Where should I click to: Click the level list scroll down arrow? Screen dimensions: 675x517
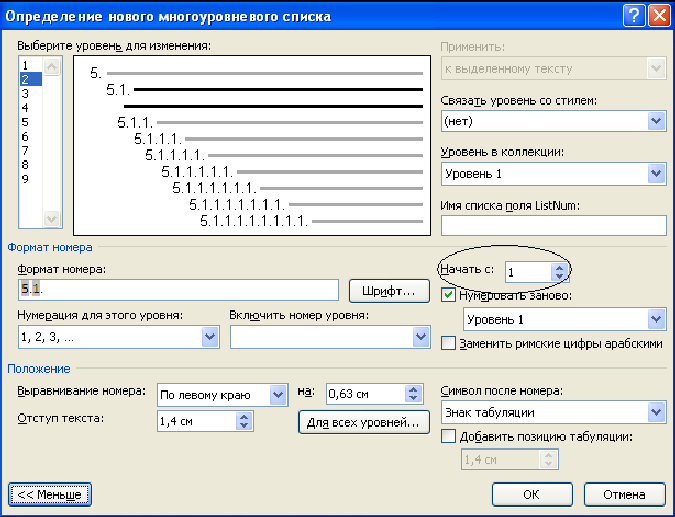(52, 218)
